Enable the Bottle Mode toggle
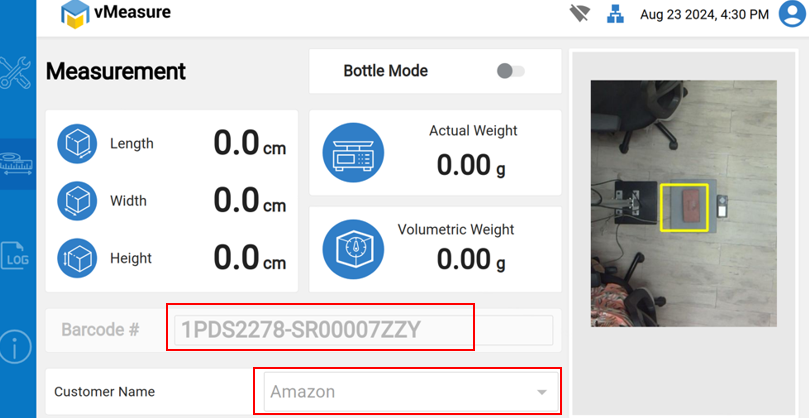 point(510,71)
